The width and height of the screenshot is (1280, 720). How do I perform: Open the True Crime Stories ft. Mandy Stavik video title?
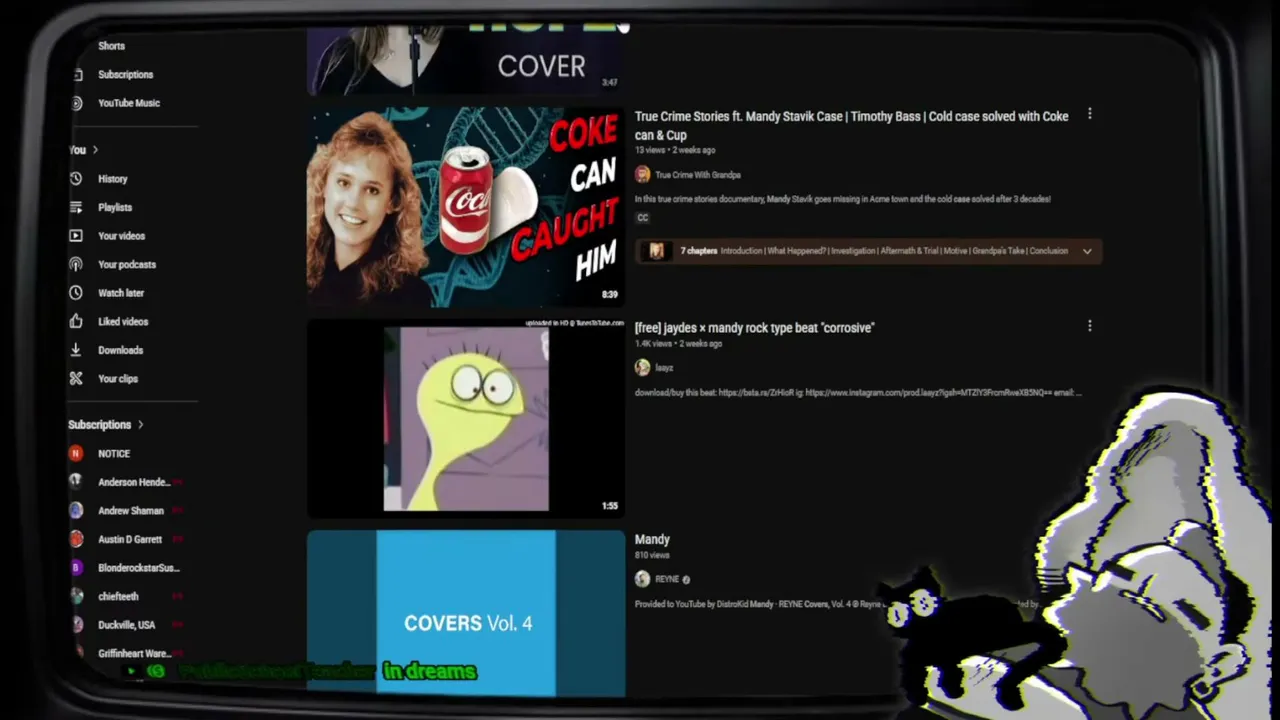click(x=852, y=126)
